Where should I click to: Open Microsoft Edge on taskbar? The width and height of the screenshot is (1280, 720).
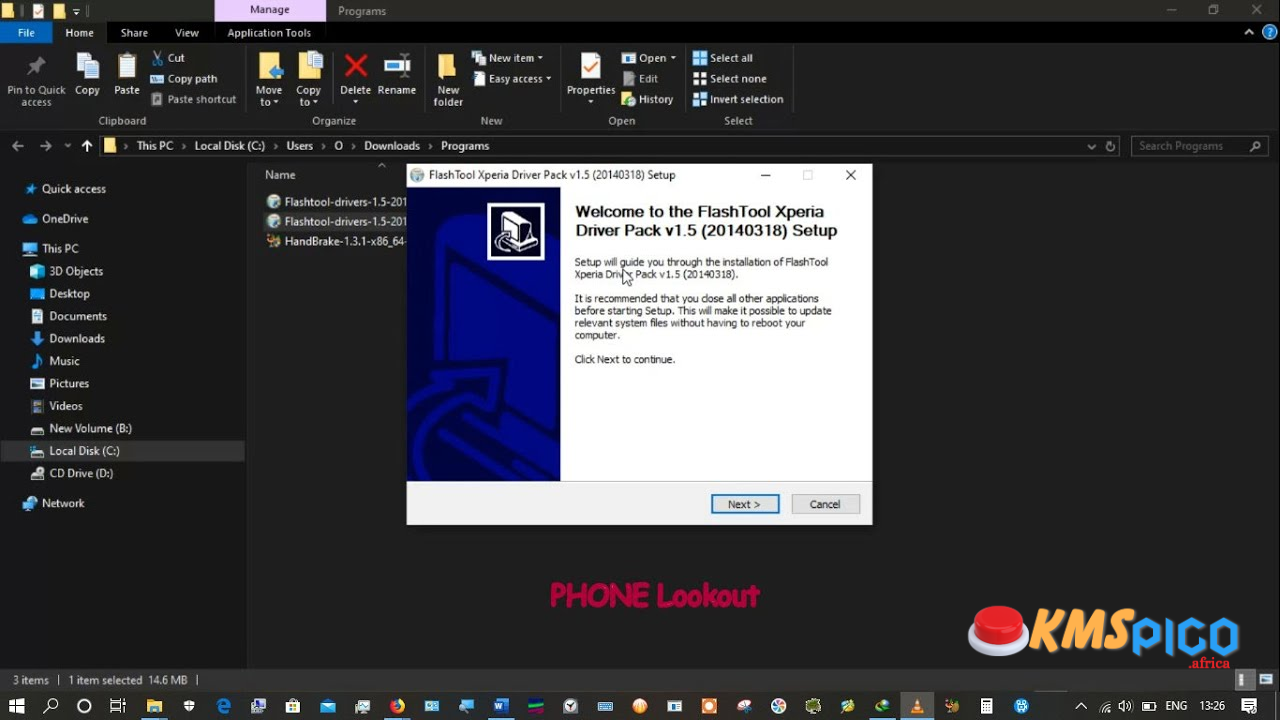point(224,706)
